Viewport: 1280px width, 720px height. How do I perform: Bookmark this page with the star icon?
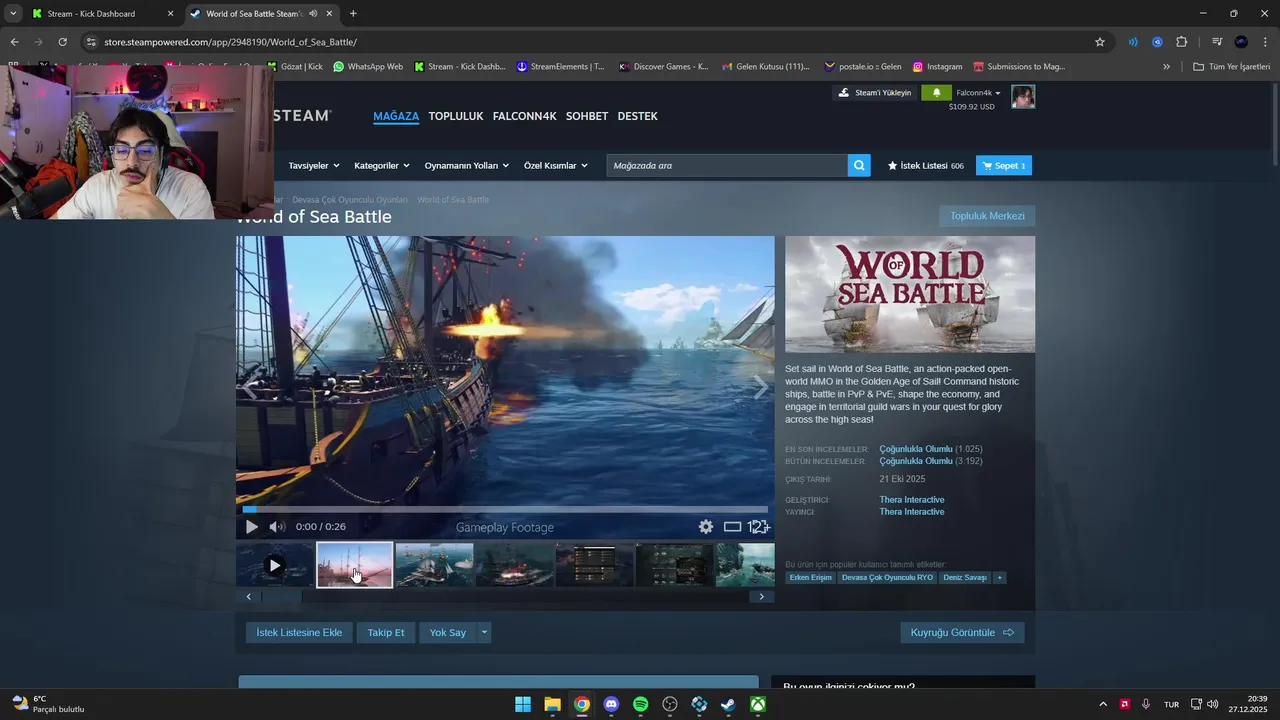[1100, 42]
